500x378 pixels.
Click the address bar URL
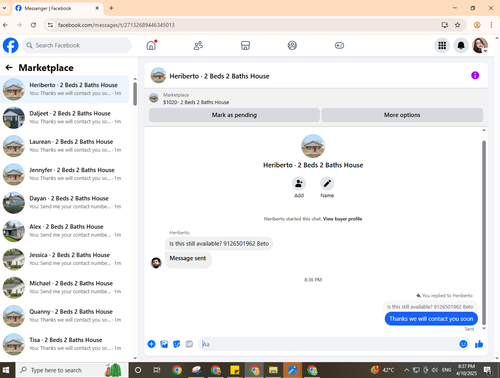pos(116,25)
